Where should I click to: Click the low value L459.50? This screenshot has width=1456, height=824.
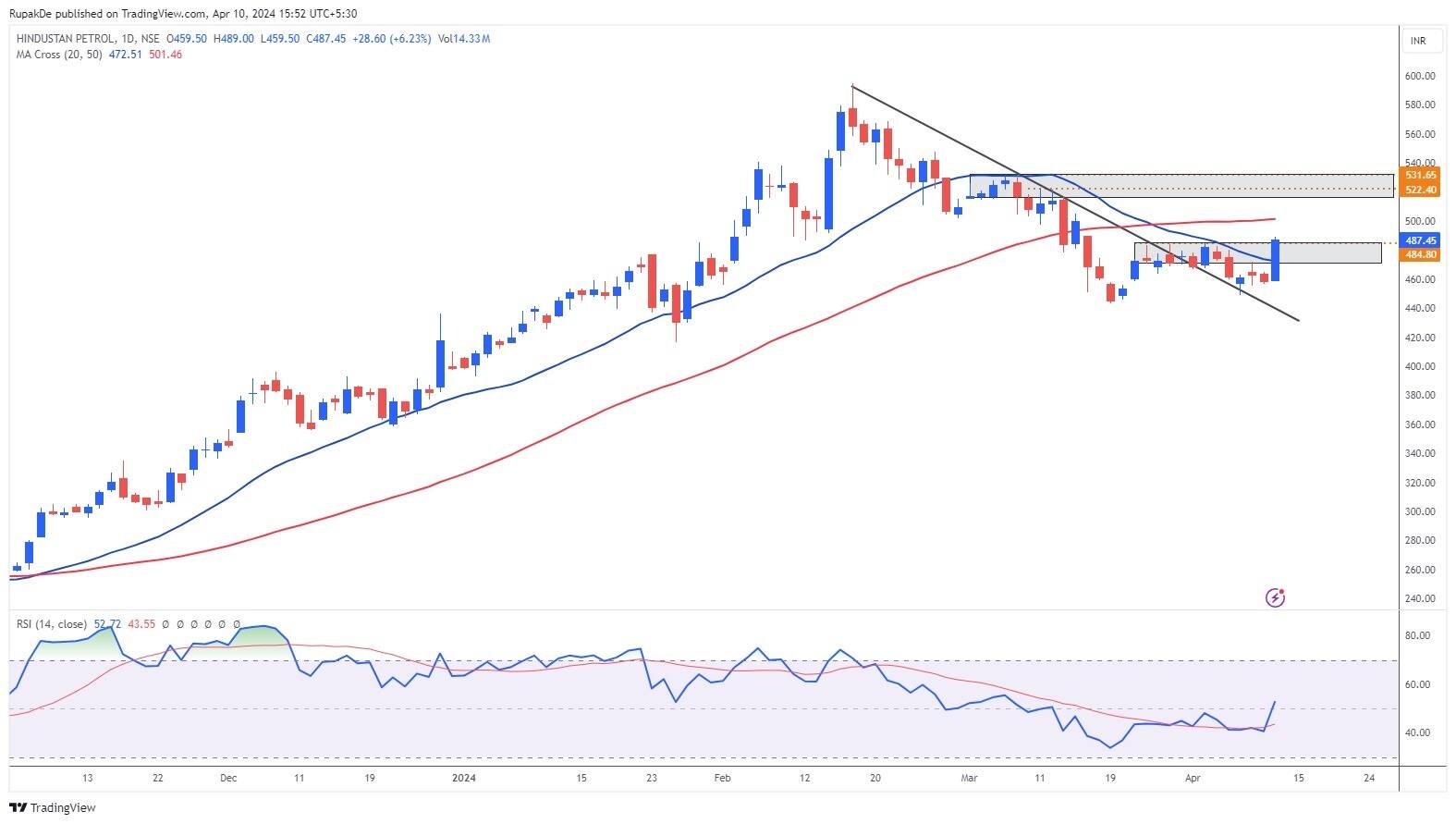coord(279,39)
